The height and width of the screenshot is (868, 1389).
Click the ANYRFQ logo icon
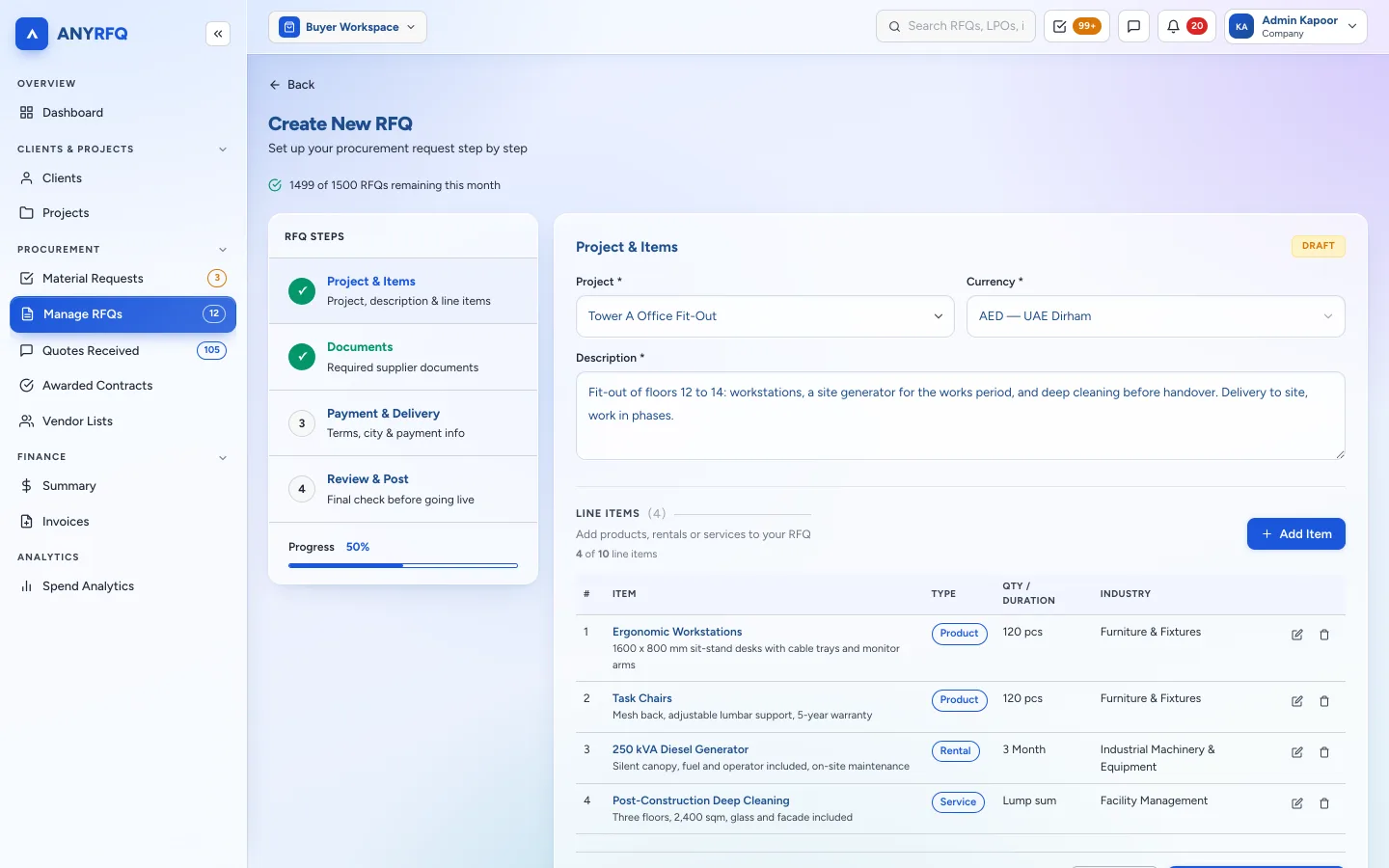(32, 34)
